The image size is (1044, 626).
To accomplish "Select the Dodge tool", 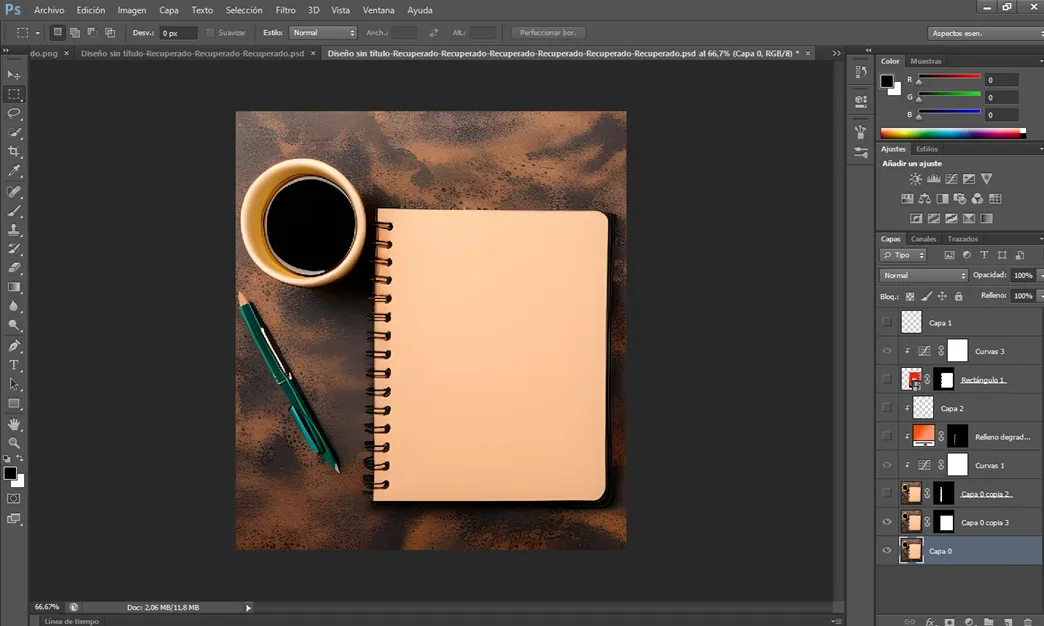I will click(x=14, y=326).
